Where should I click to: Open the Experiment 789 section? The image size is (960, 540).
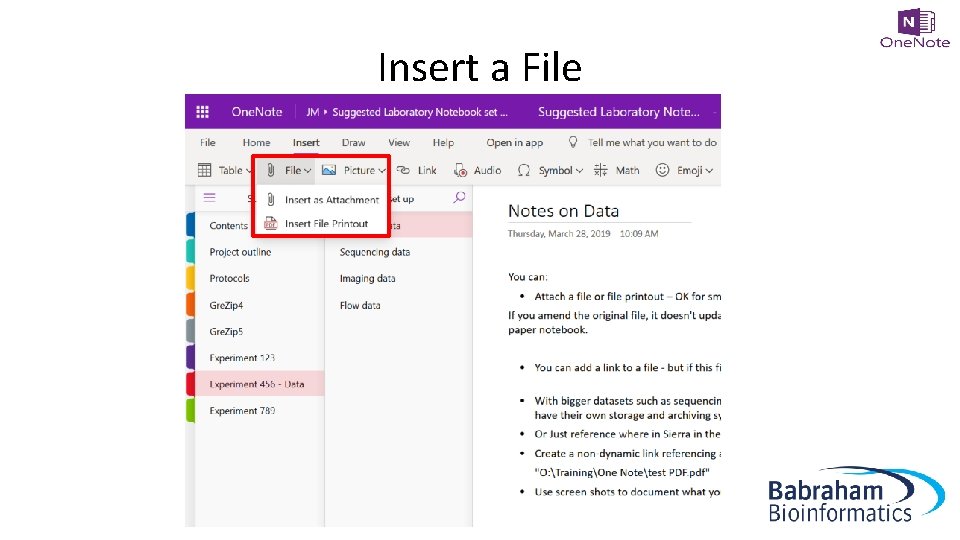242,411
